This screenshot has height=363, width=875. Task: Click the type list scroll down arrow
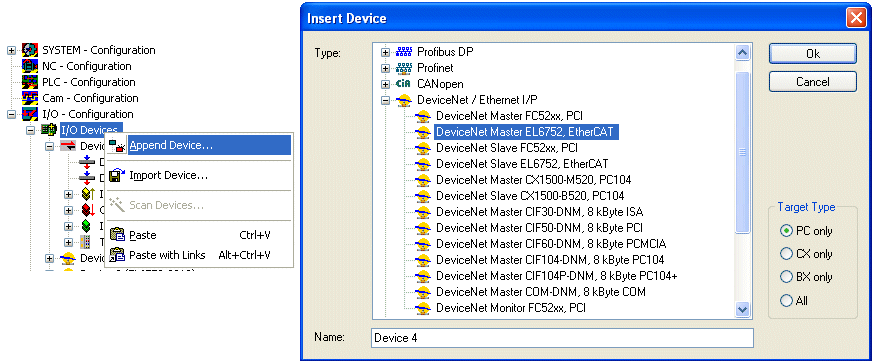pyautogui.click(x=742, y=309)
